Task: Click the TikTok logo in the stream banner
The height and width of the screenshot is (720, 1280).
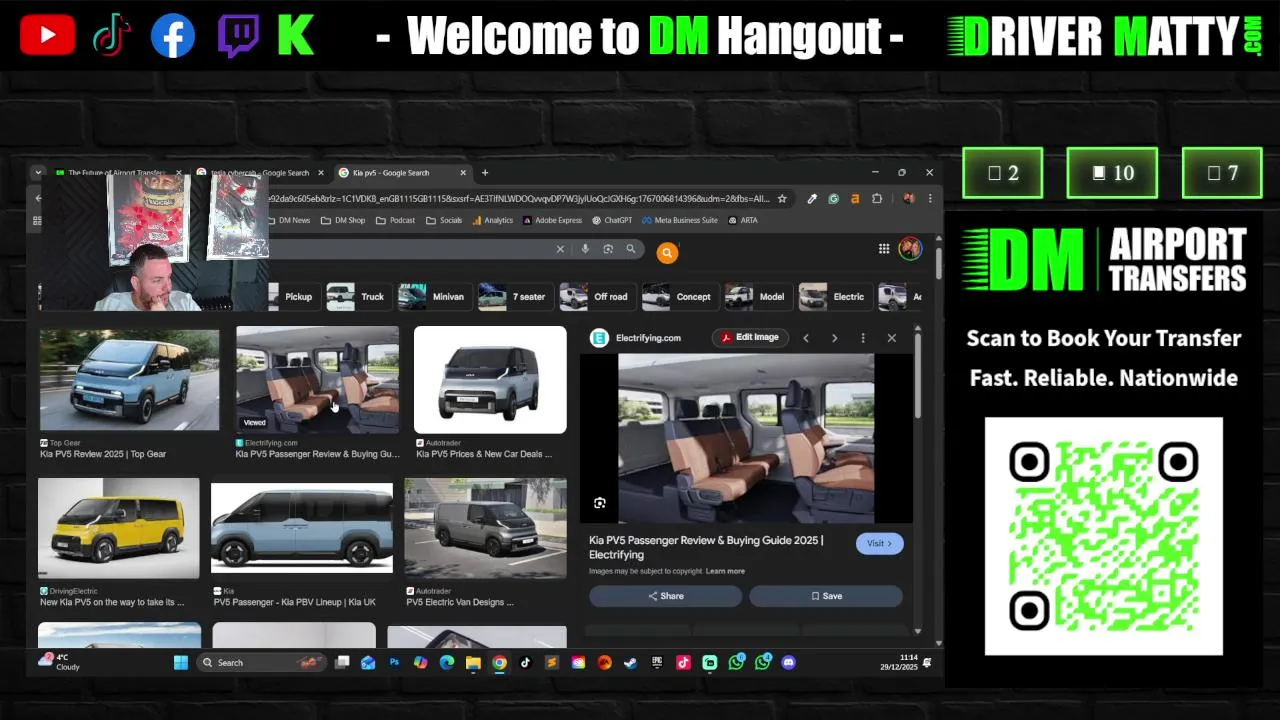Action: [x=110, y=36]
